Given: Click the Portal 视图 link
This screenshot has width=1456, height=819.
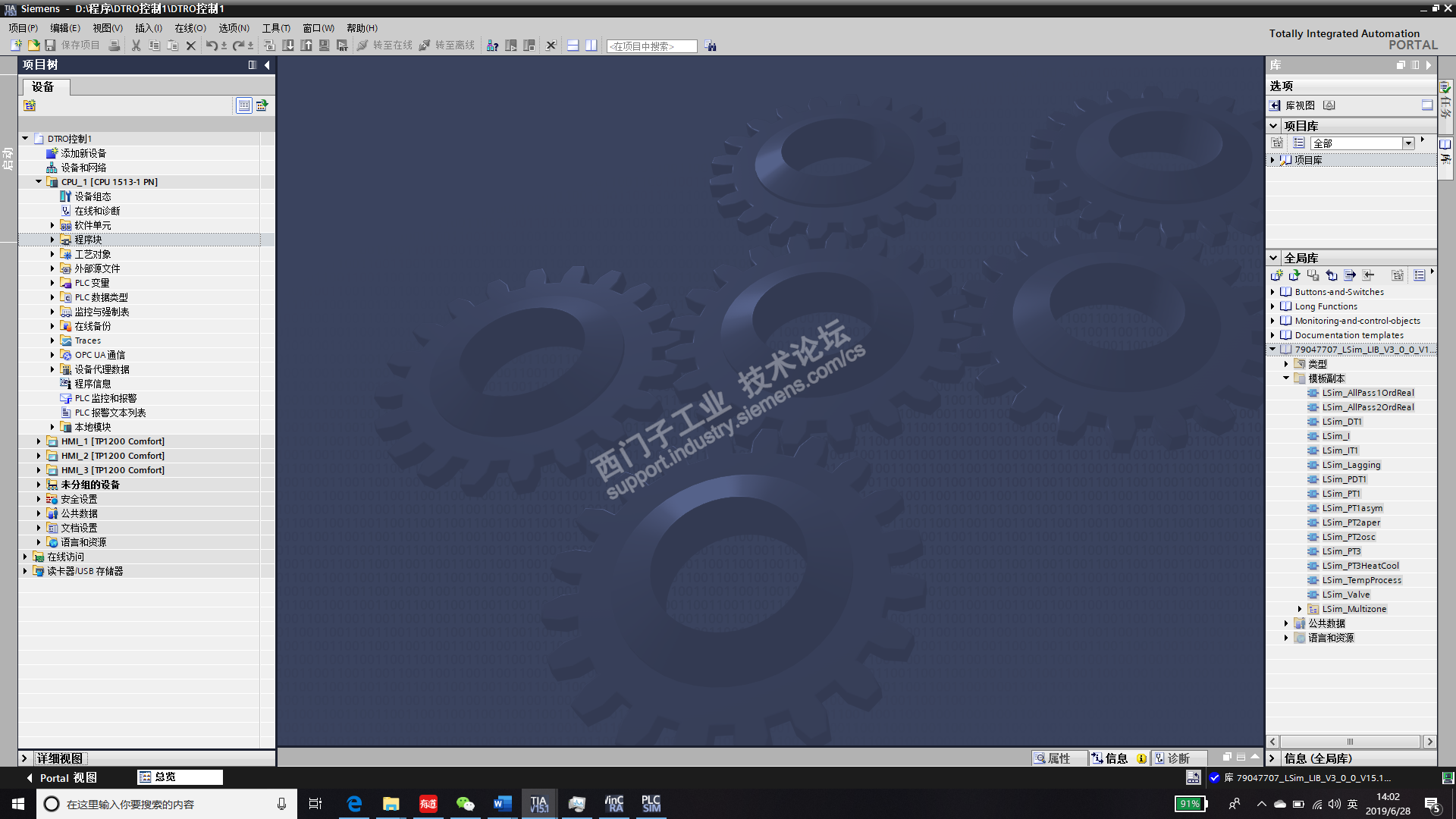Looking at the screenshot, I should click(67, 777).
